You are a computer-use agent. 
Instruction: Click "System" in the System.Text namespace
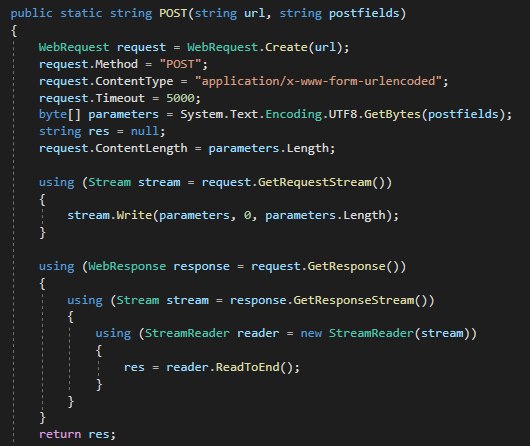pos(201,115)
